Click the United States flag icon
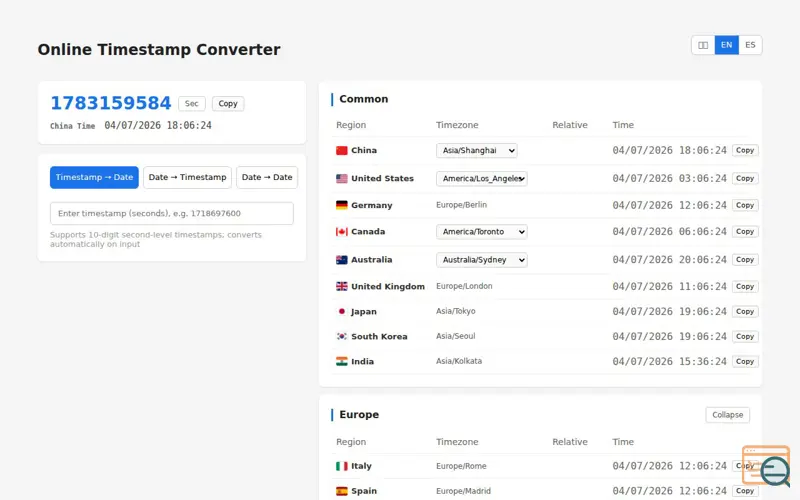This screenshot has height=500, width=800. [x=341, y=179]
